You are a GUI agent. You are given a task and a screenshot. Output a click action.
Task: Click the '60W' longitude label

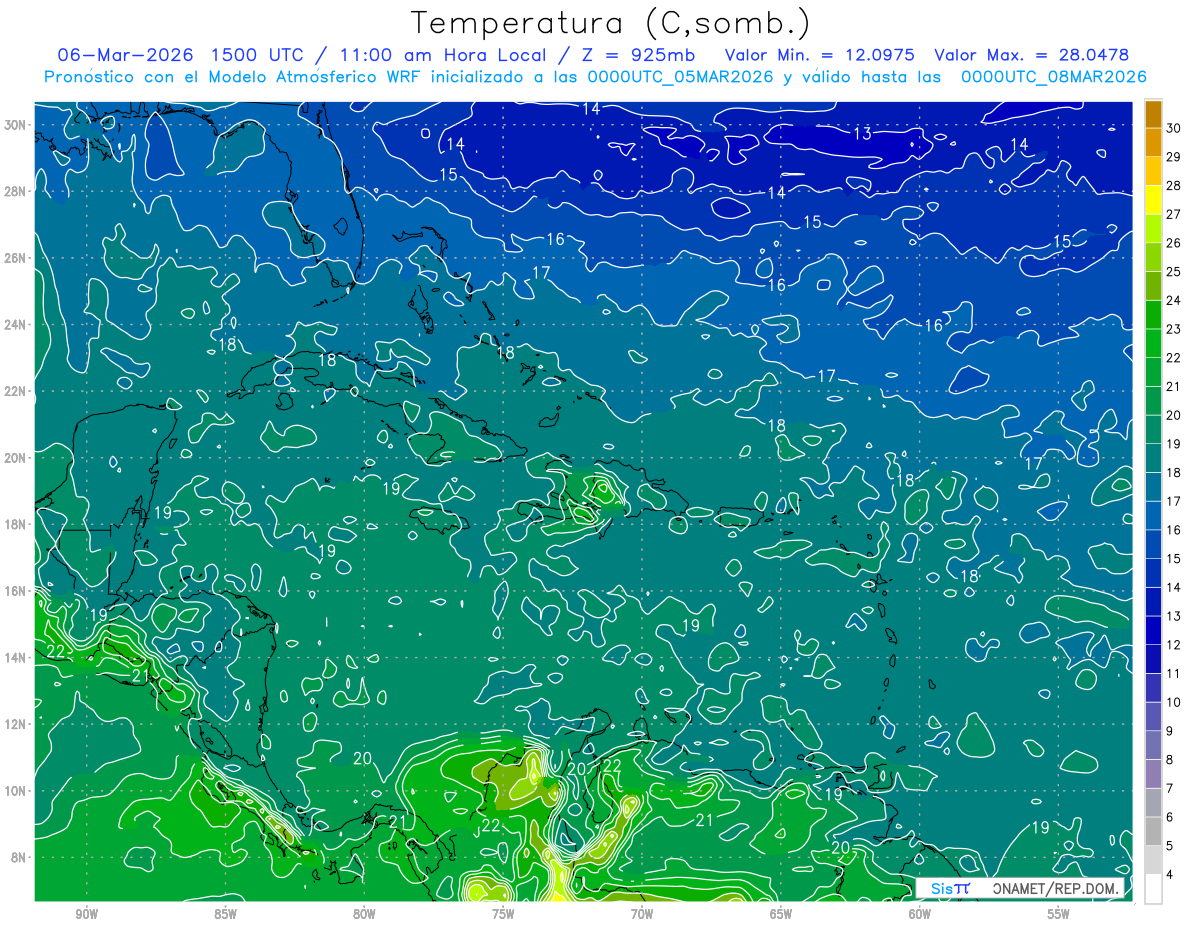point(920,914)
